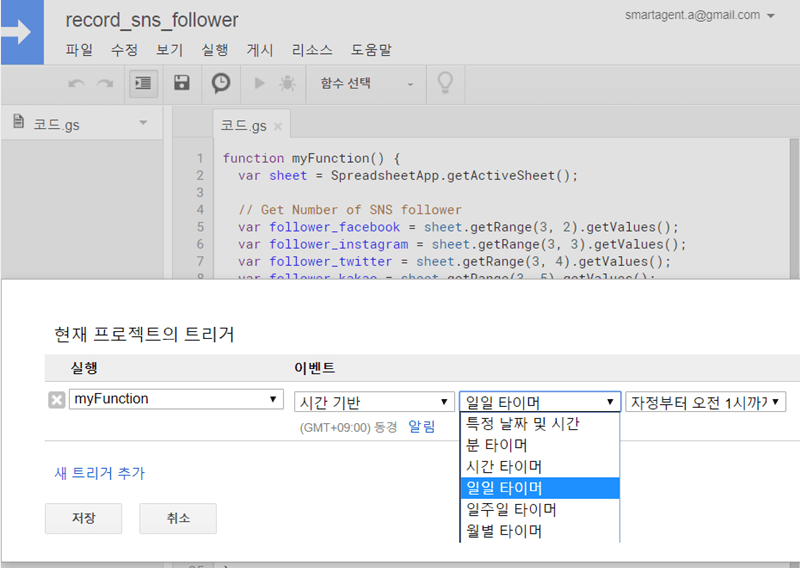Click the undo arrow icon
Screen dimensions: 800x568
point(77,84)
